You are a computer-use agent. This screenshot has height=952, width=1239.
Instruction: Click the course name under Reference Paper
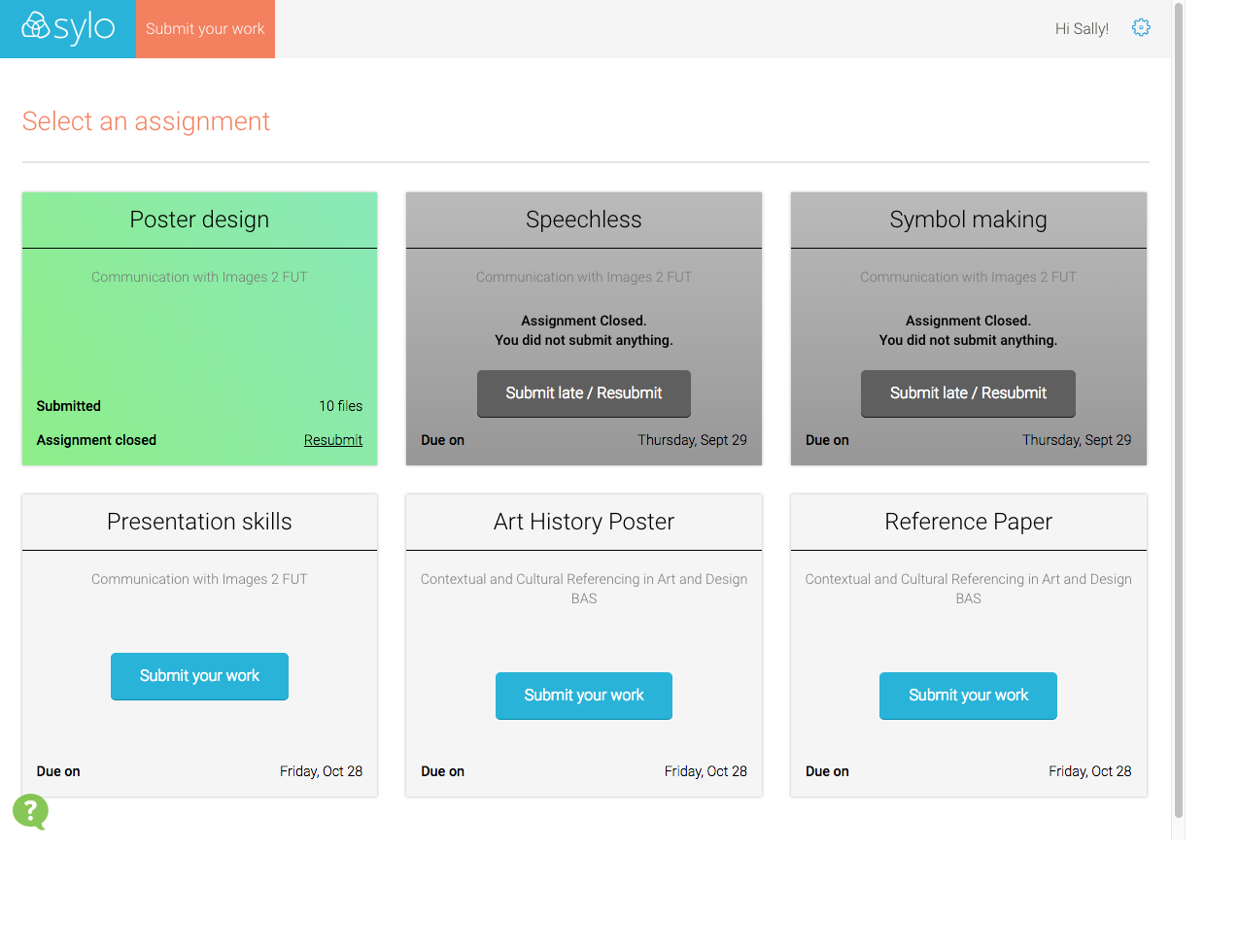[968, 589]
